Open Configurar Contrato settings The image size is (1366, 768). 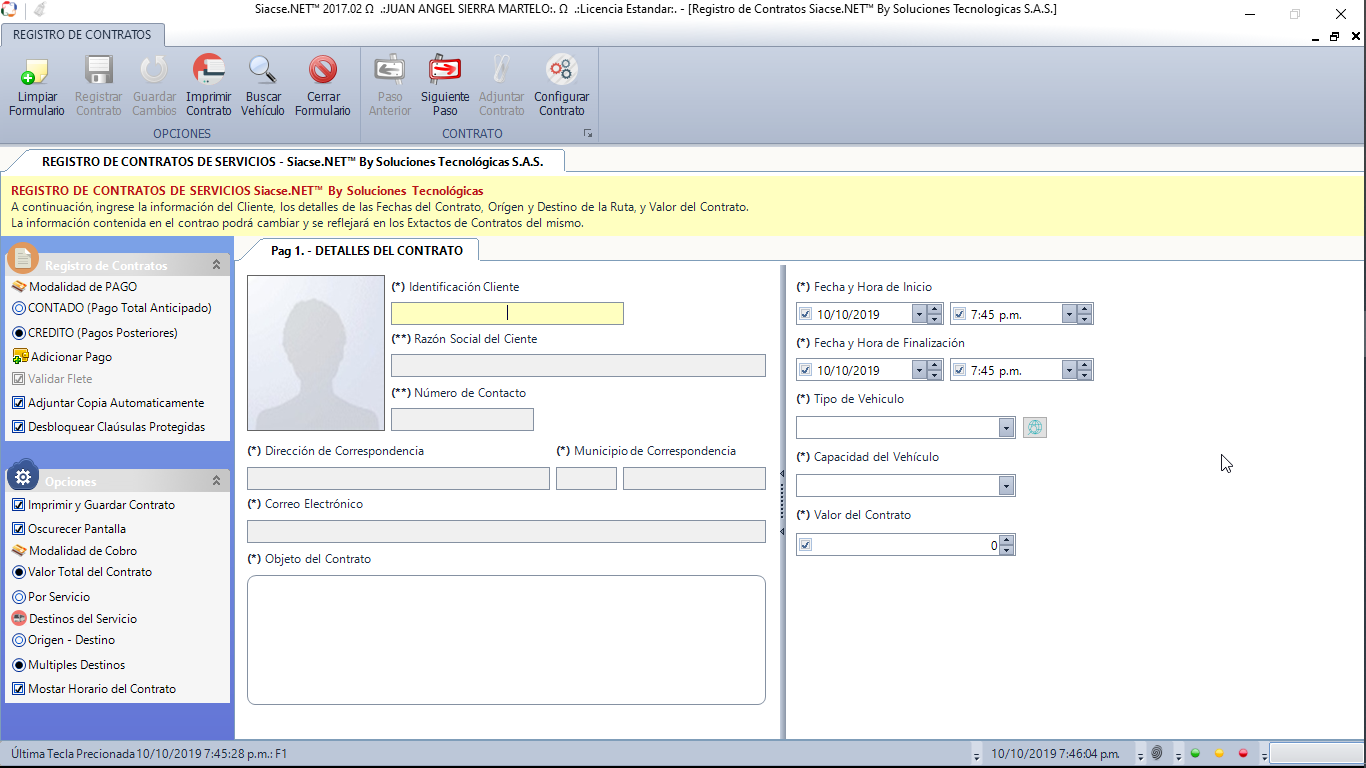point(561,86)
